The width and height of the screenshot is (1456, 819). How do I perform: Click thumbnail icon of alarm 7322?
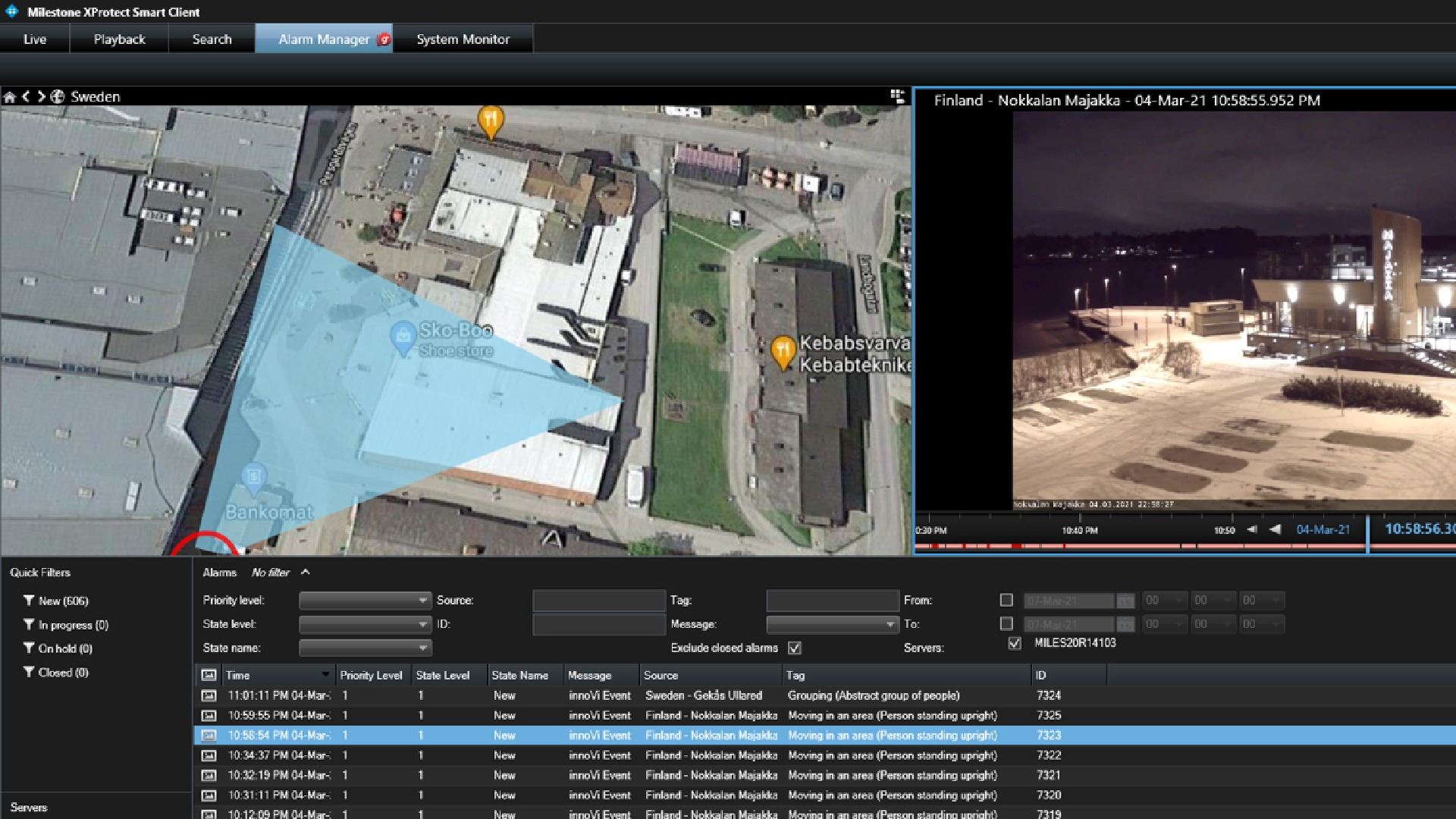pos(209,755)
